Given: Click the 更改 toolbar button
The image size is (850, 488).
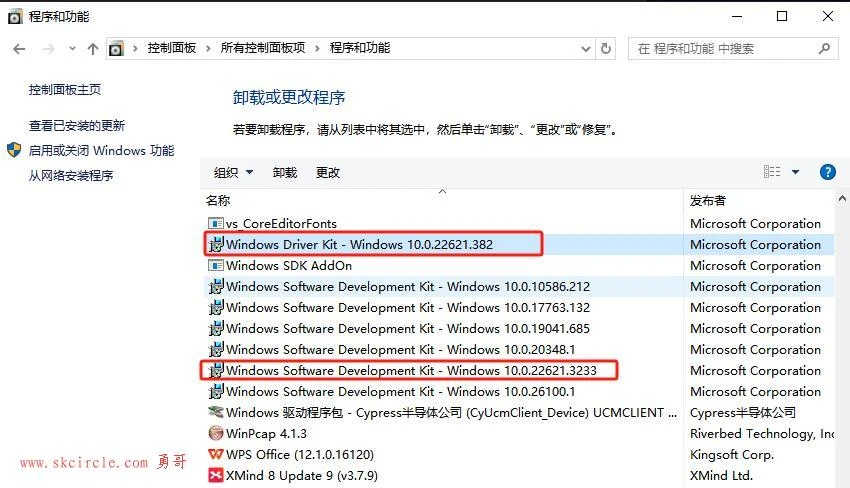Looking at the screenshot, I should [x=328, y=172].
